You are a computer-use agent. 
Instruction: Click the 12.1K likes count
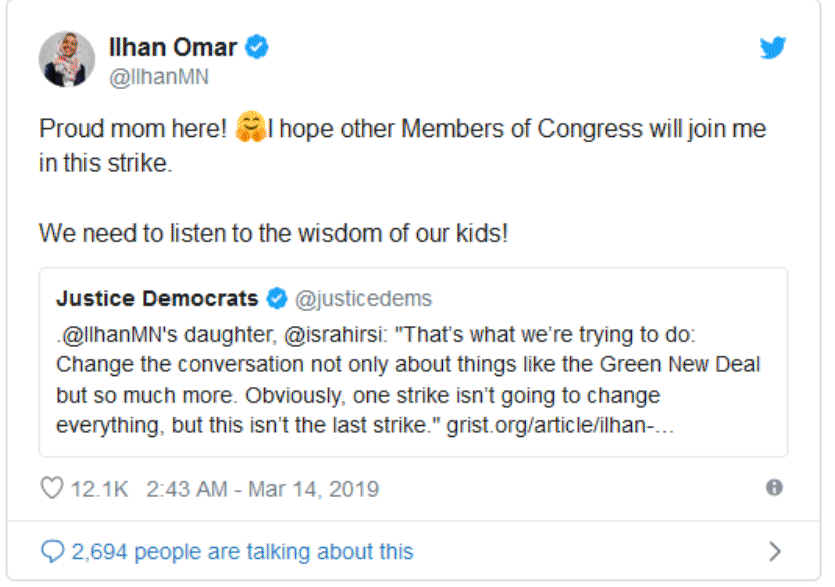pos(99,489)
